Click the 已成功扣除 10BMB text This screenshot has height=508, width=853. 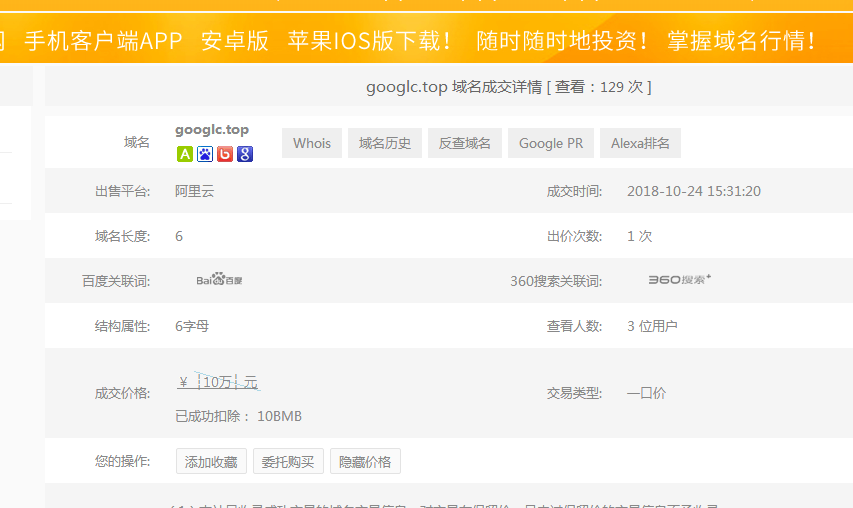tap(238, 416)
